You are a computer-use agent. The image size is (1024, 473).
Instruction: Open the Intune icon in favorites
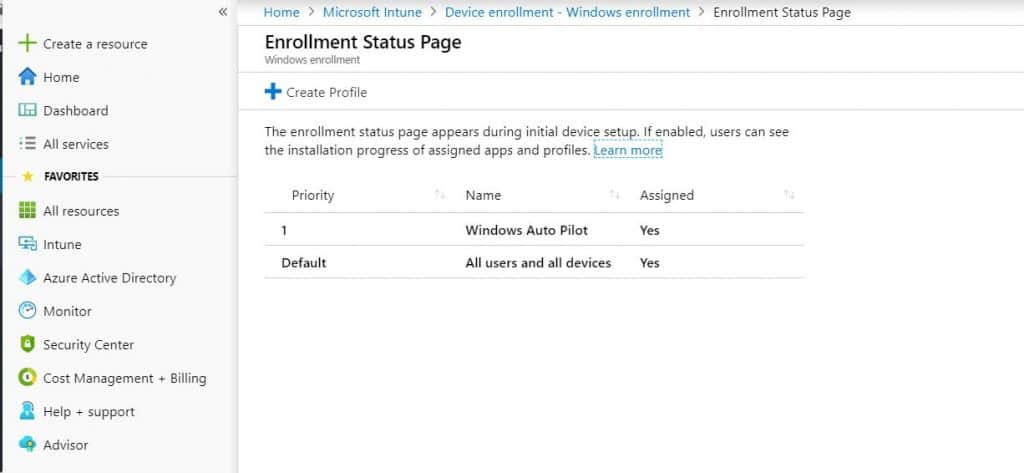(x=27, y=244)
